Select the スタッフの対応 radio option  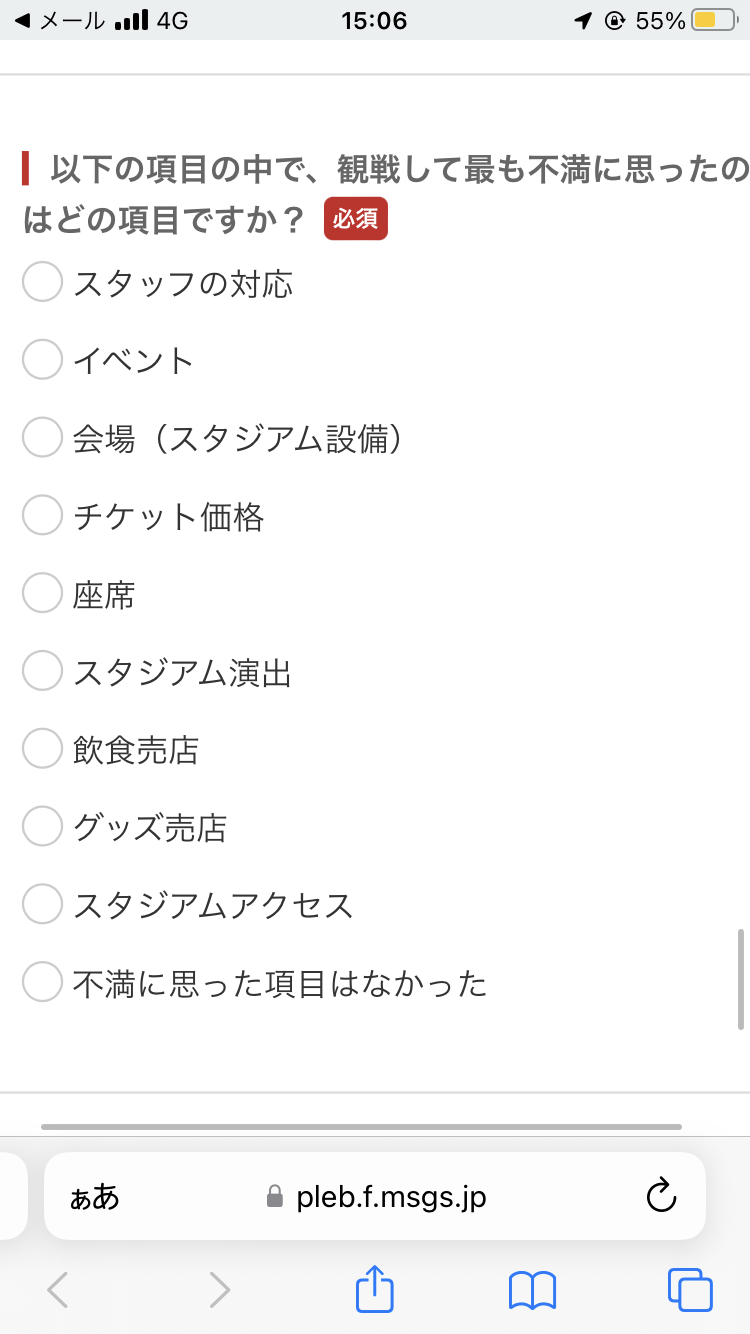tap(42, 283)
